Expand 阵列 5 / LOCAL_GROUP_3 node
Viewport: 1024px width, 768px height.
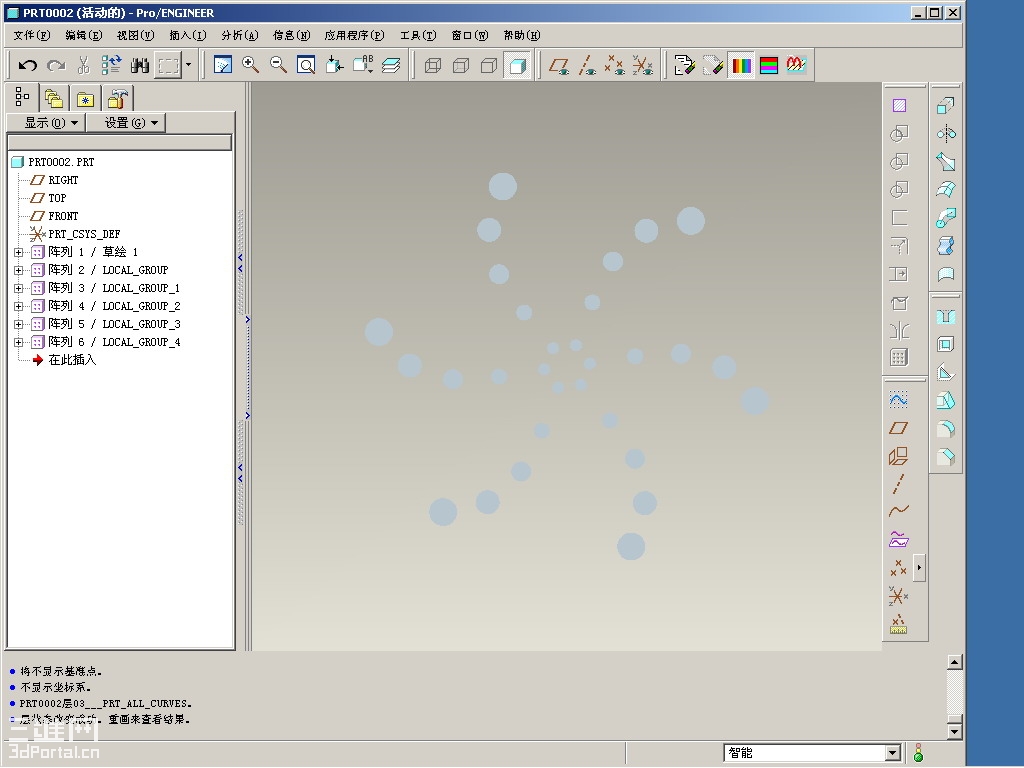coord(18,324)
